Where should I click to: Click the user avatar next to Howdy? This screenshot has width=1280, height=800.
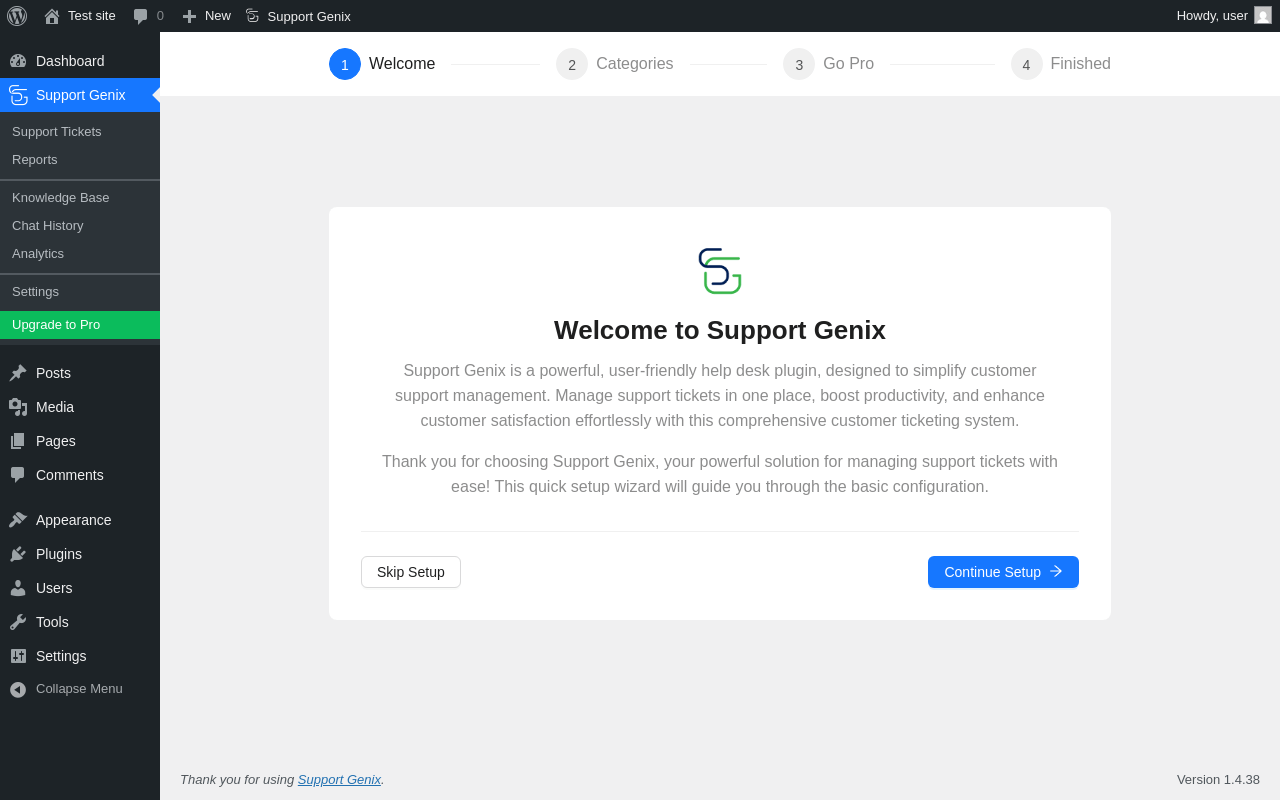coord(1263,15)
